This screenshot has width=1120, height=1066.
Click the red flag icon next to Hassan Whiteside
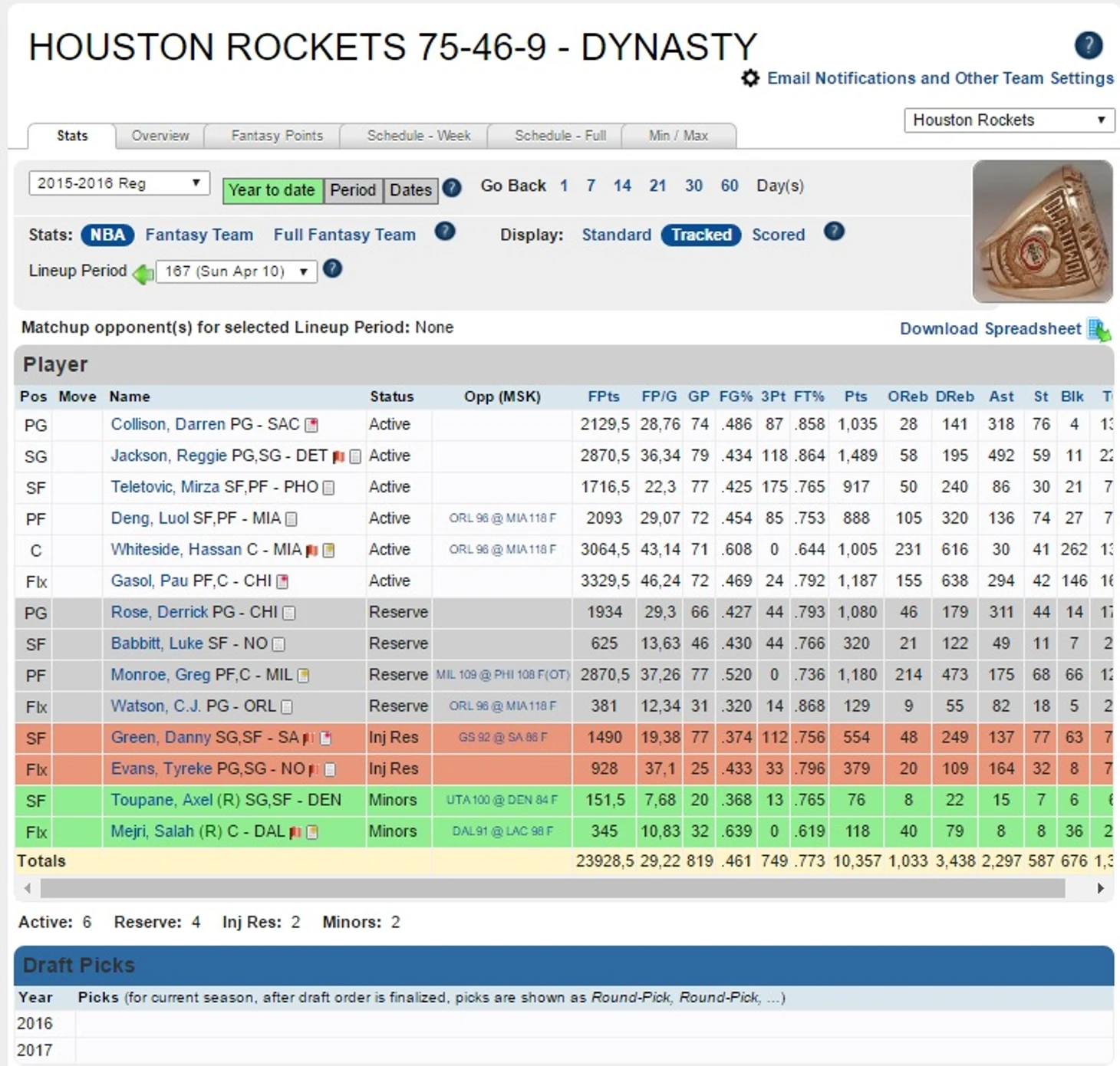coord(311,551)
